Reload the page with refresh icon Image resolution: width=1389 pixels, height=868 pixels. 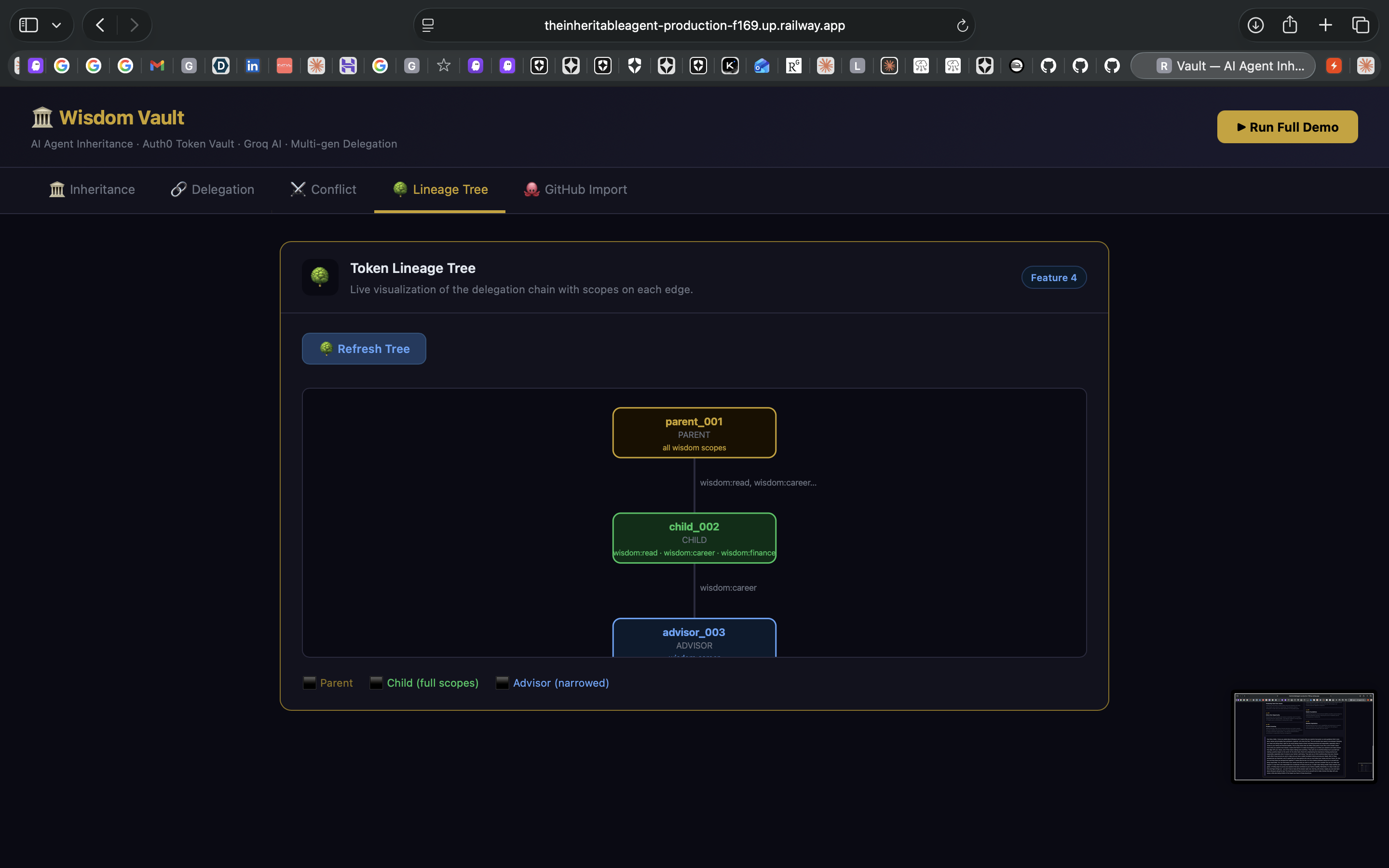tap(962, 26)
